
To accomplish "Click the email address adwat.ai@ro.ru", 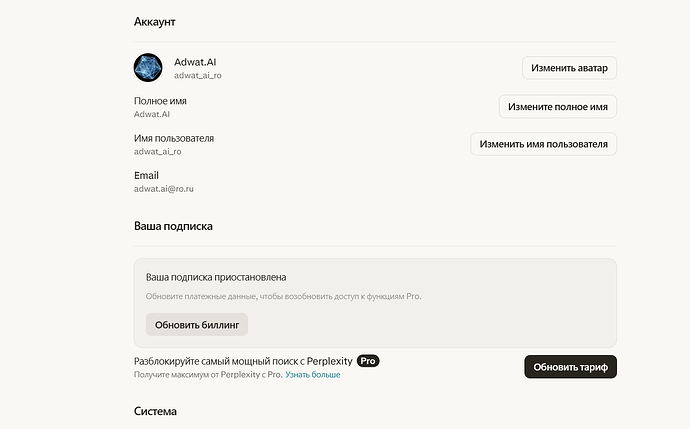I will click(x=170, y=189).
